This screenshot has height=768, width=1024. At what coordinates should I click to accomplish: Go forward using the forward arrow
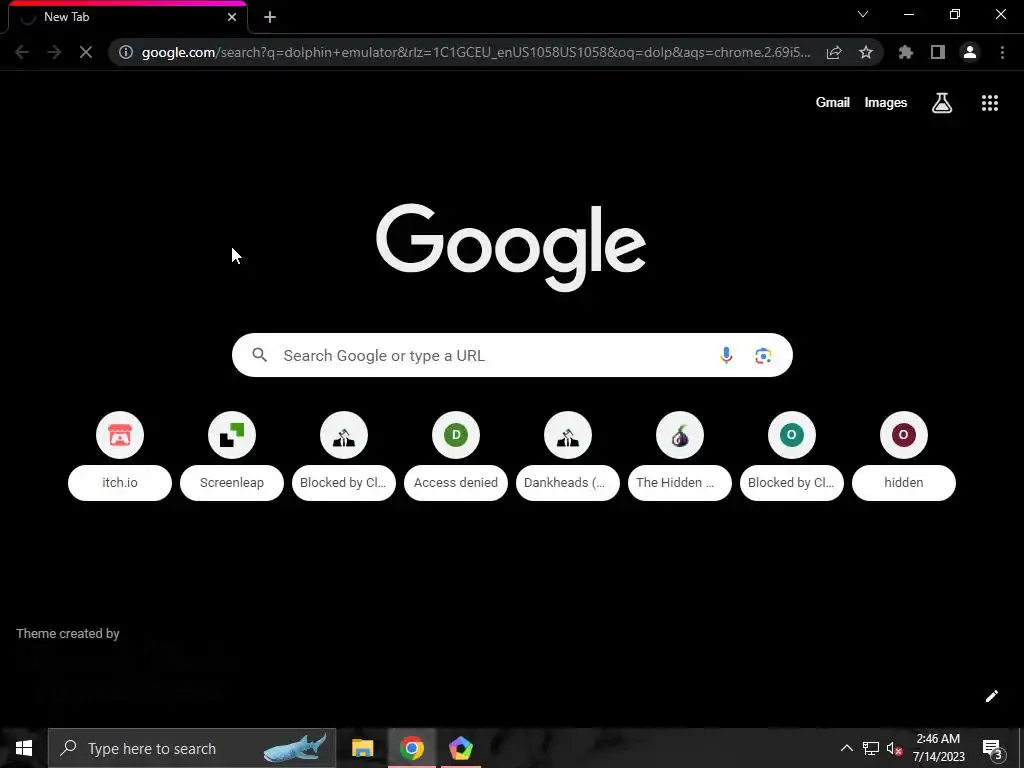pos(54,52)
